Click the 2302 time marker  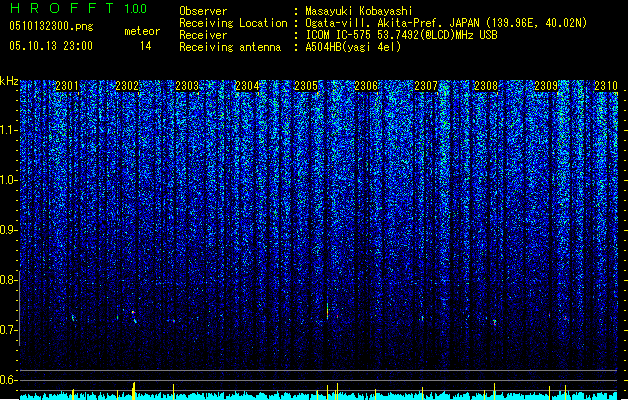(x=127, y=86)
